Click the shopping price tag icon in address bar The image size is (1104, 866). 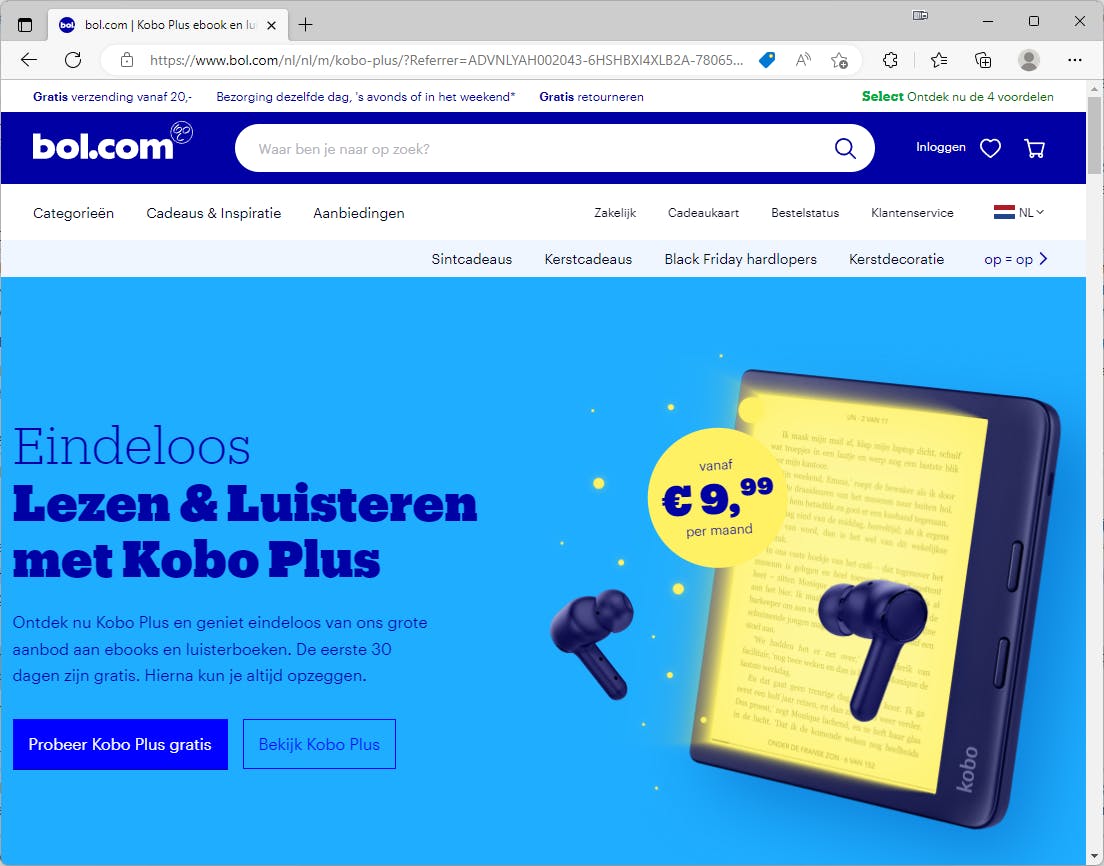tap(767, 60)
